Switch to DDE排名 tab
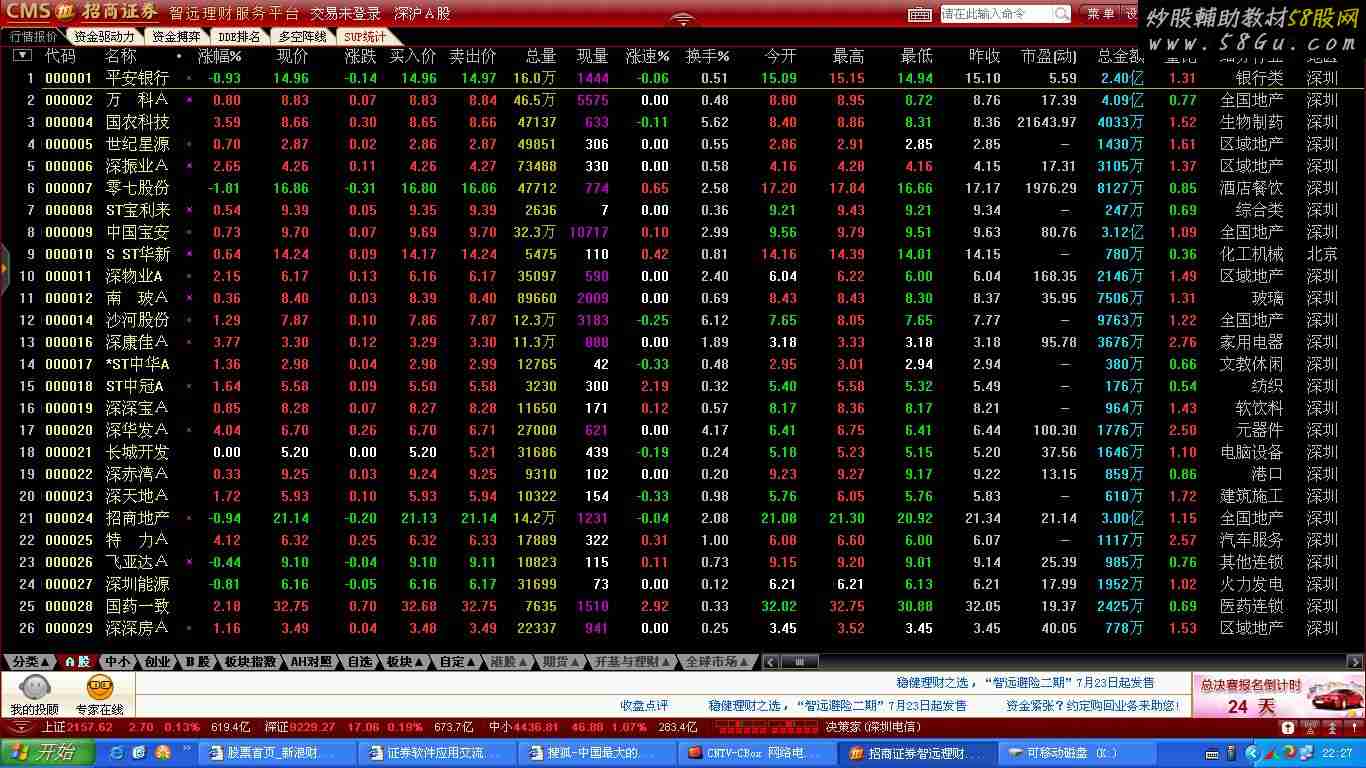Image resolution: width=1366 pixels, height=768 pixels. (238, 36)
